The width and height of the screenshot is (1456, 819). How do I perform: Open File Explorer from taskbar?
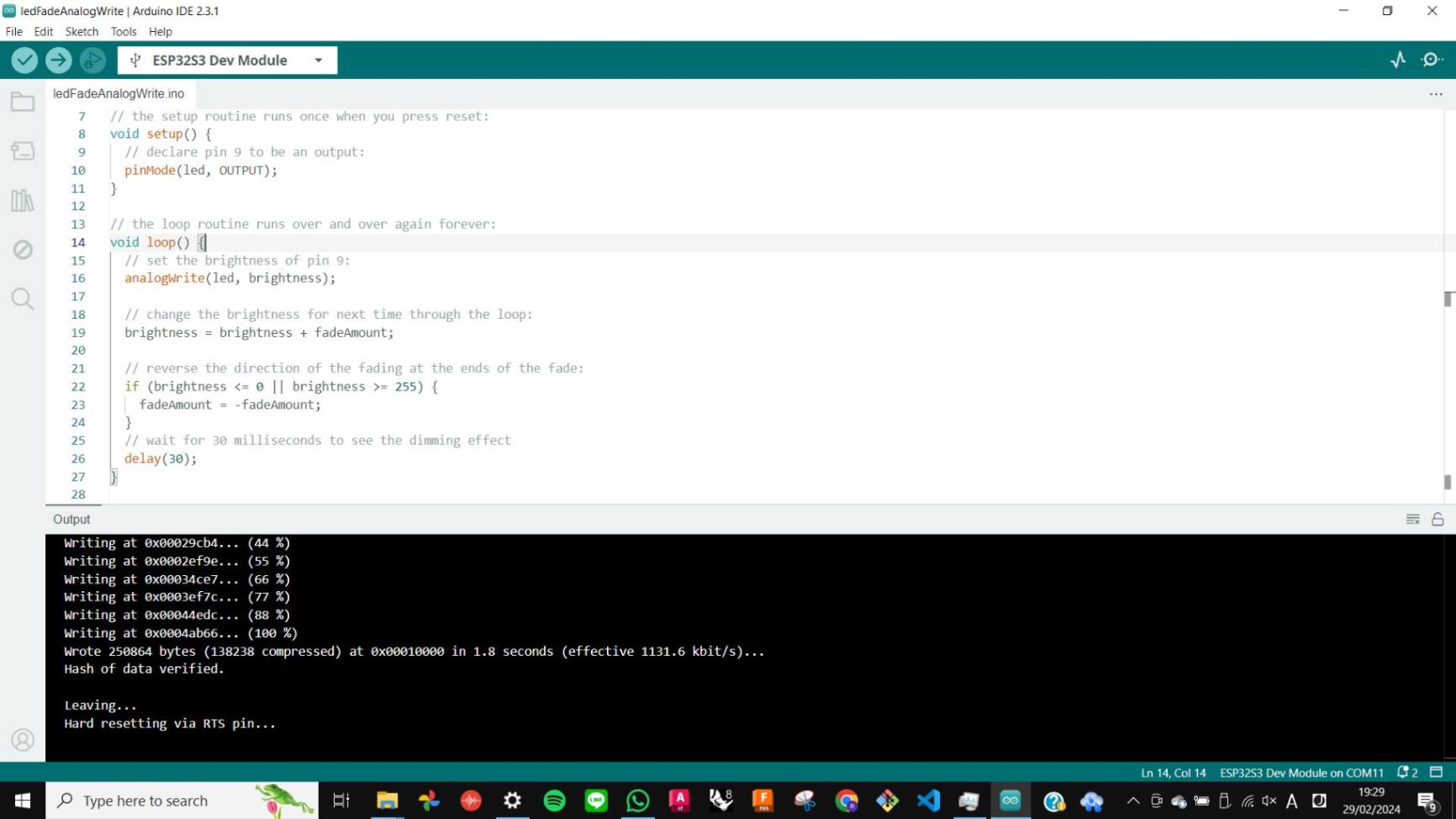pos(387,801)
